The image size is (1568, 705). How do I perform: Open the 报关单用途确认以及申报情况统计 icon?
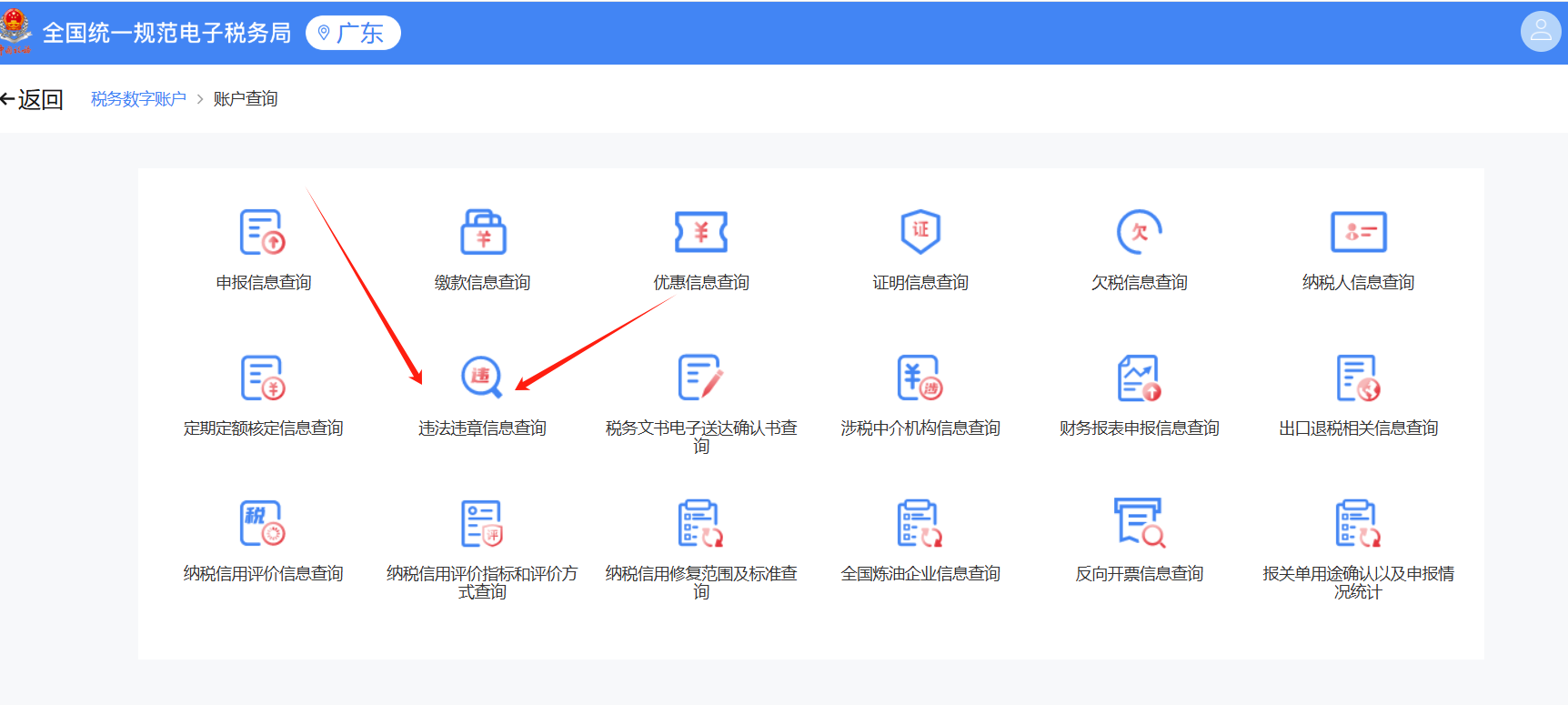click(x=1359, y=523)
